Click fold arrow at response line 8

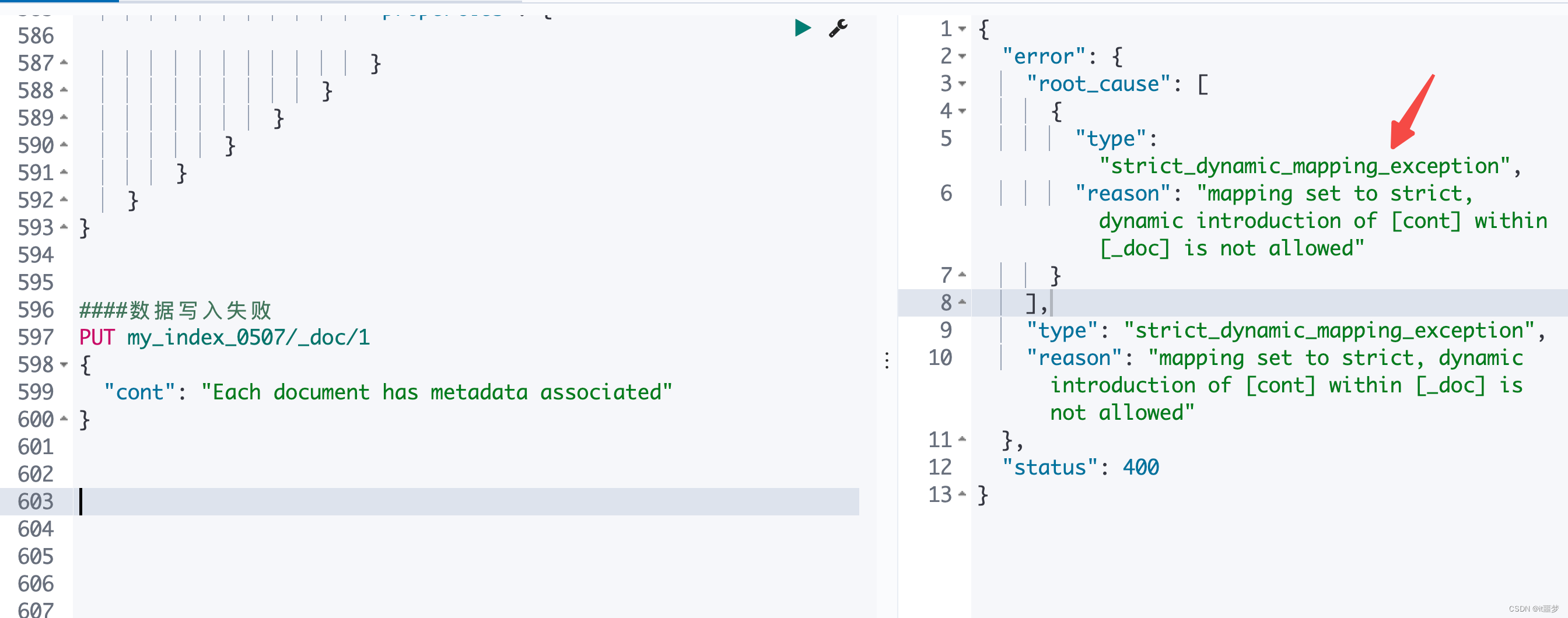pyautogui.click(x=962, y=303)
